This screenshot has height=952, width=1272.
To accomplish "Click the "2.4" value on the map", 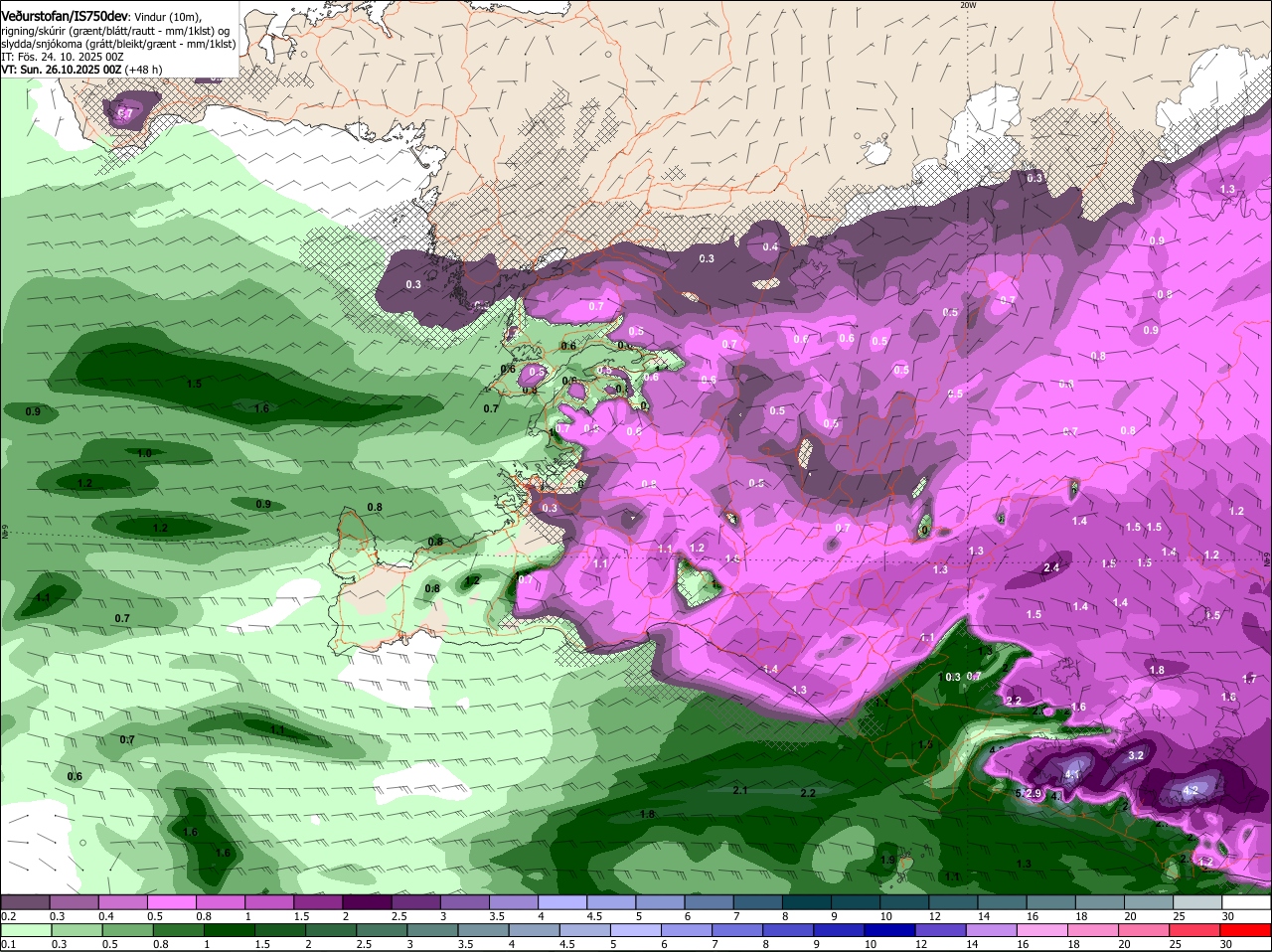I will point(1051,567).
